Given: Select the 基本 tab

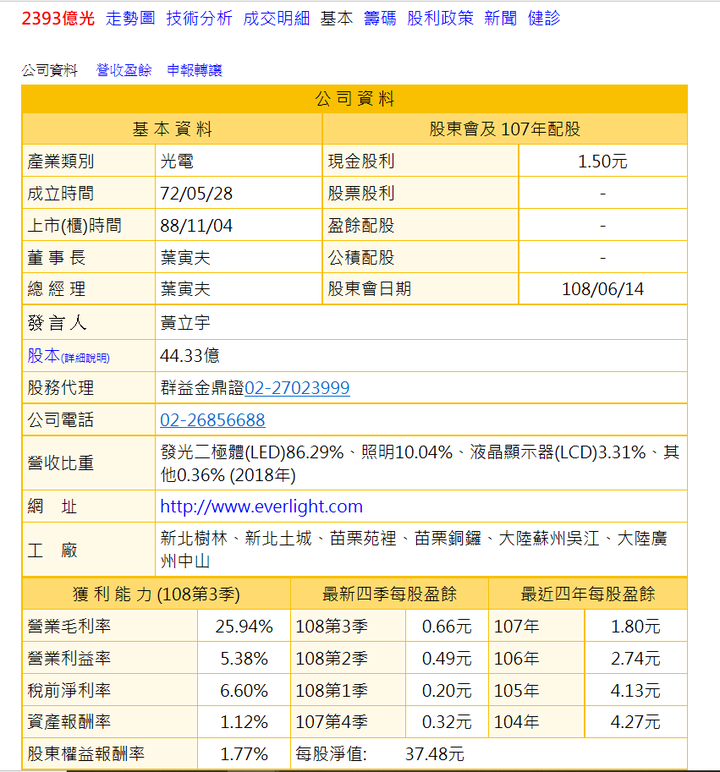Looking at the screenshot, I should click(337, 18).
